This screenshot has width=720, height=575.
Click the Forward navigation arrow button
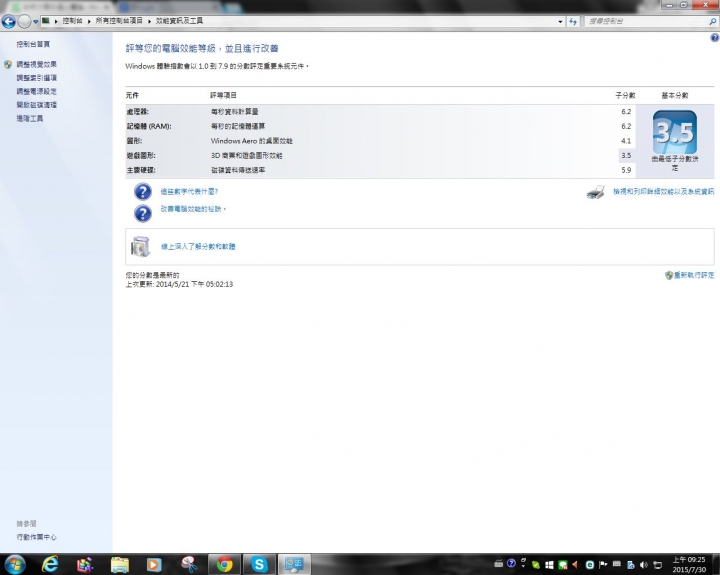[x=24, y=21]
